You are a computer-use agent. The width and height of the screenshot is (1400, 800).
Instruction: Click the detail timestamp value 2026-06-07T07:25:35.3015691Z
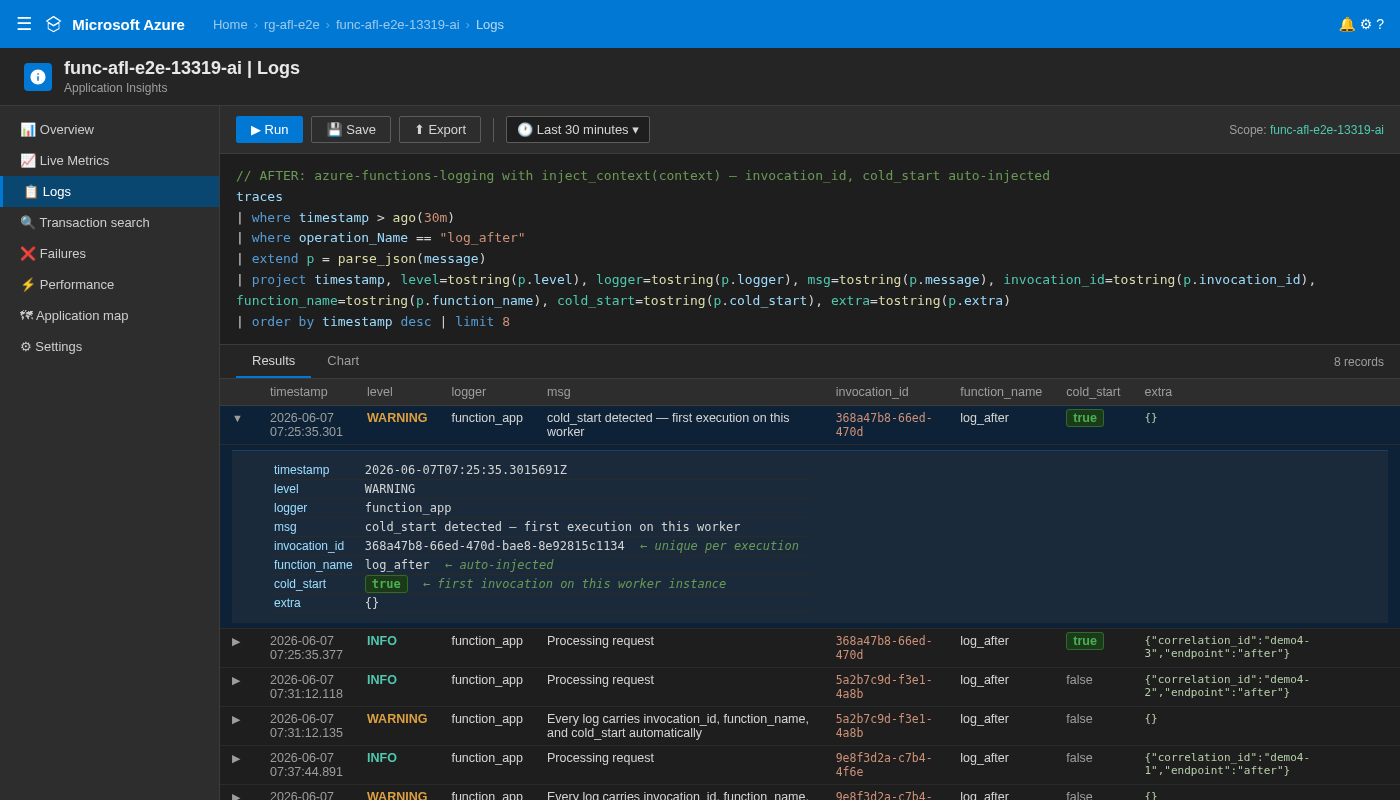pyautogui.click(x=466, y=470)
